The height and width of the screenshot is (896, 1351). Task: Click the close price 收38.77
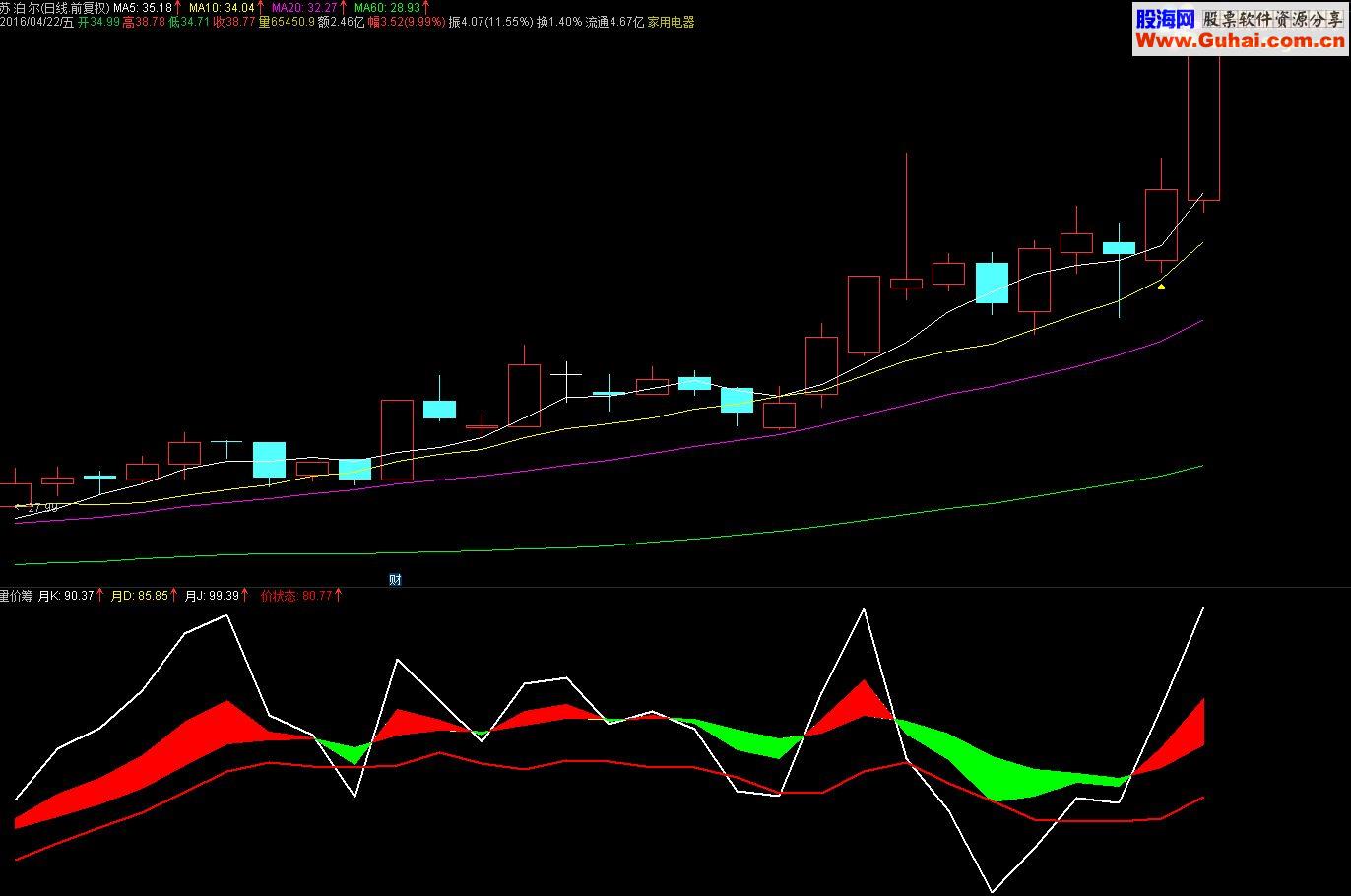point(235,22)
